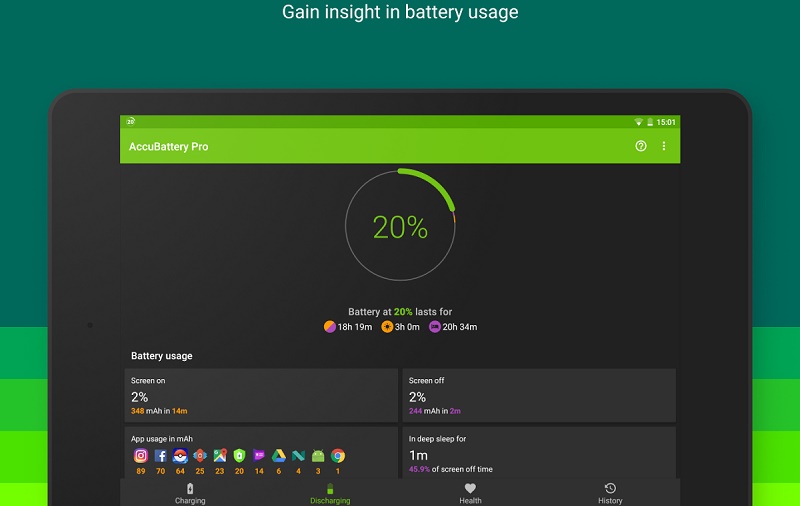Tap the Facebook app usage icon
800x506 pixels.
tap(161, 456)
